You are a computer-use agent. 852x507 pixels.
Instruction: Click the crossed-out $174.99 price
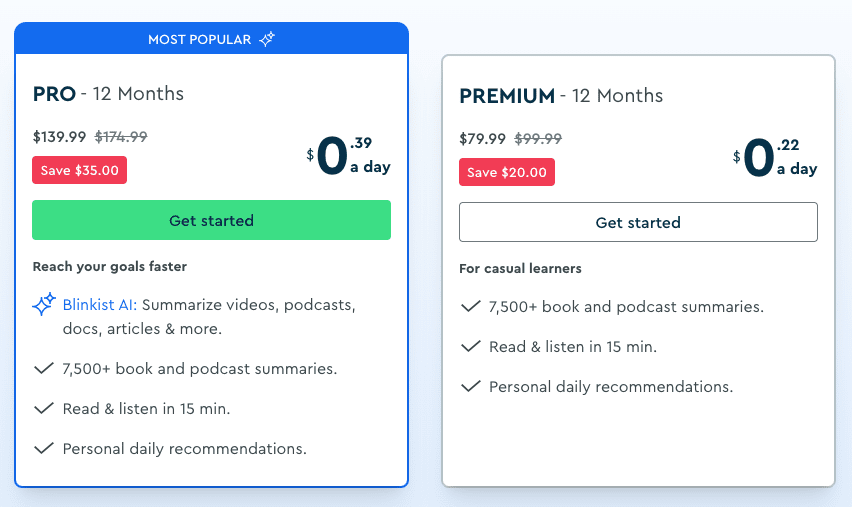(121, 137)
